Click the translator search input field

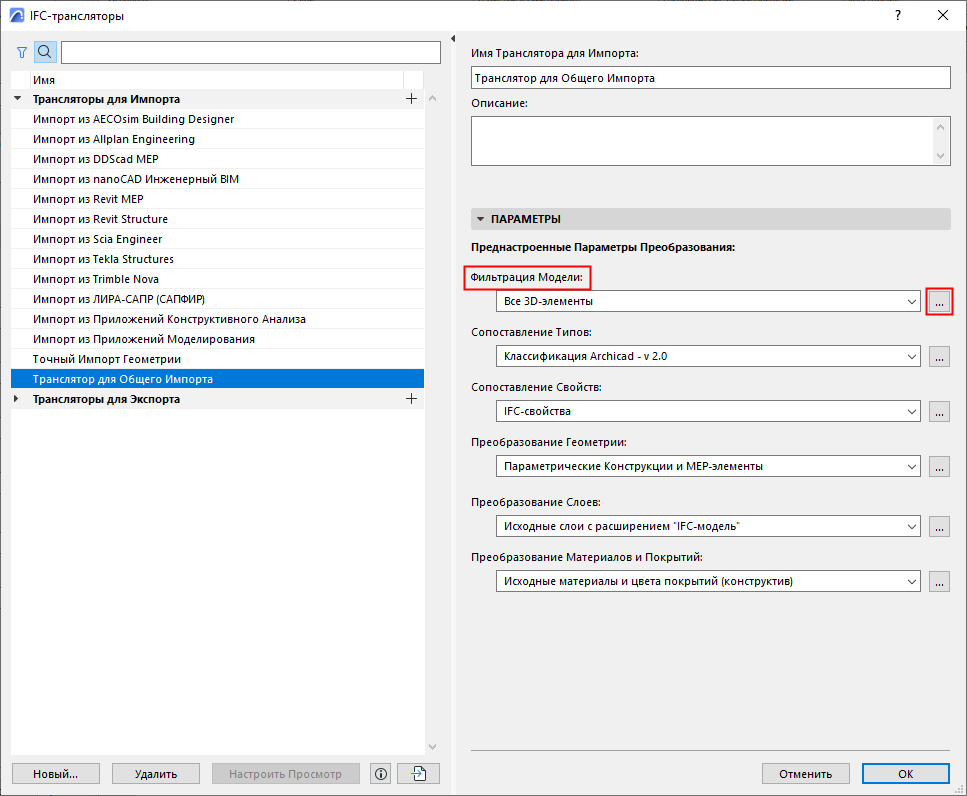(x=251, y=52)
